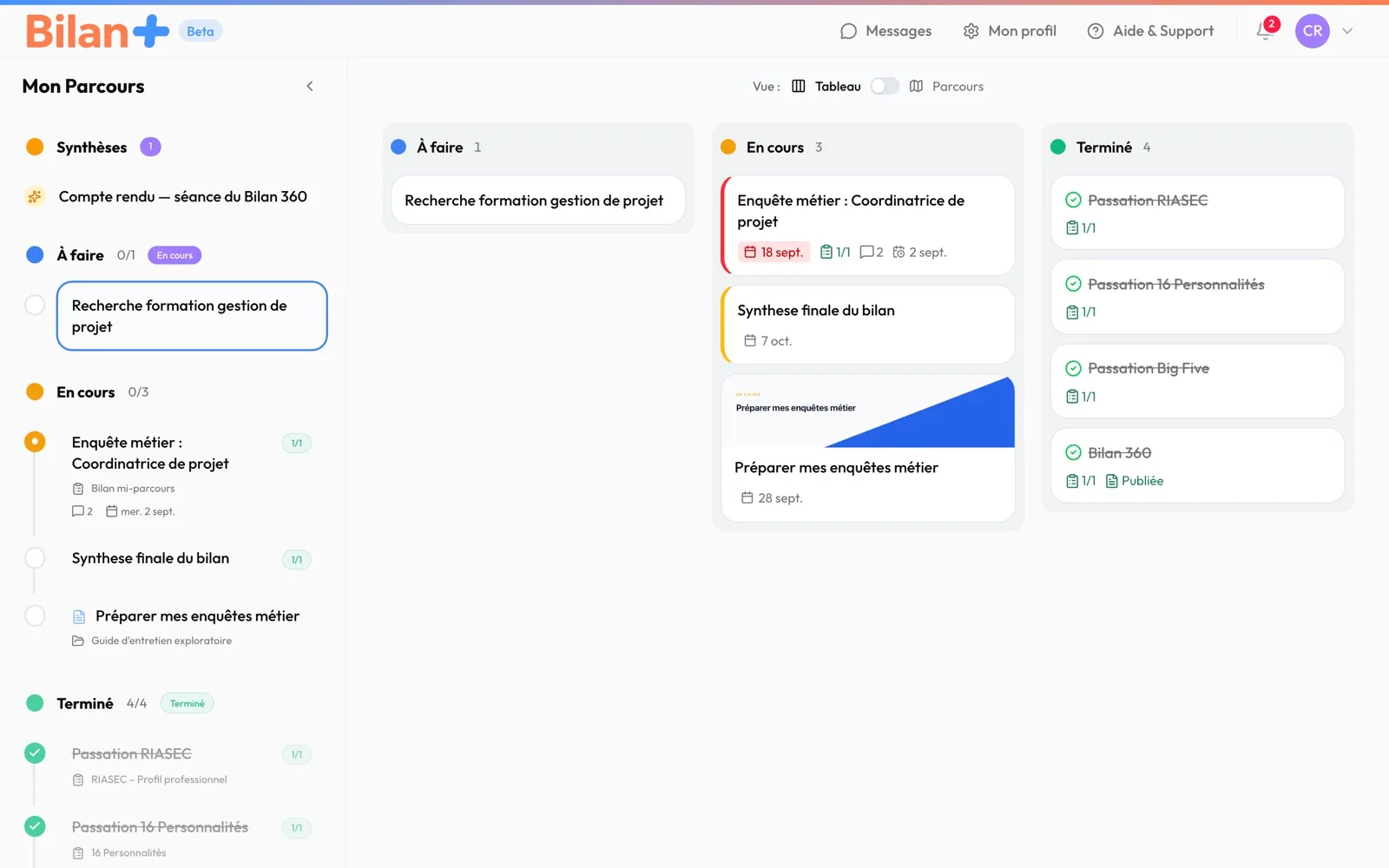Open the Préparer mes enquêtes métier thumbnail image
This screenshot has height=868, width=1389.
(868, 411)
